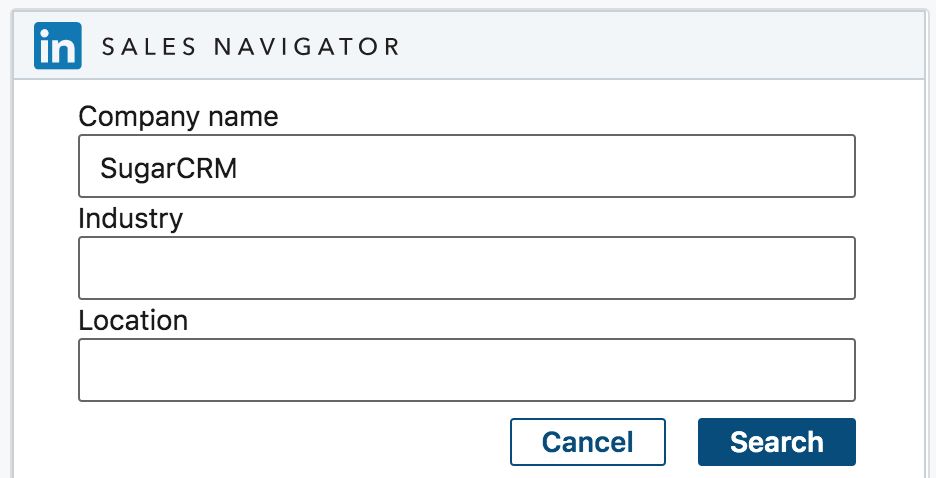
Task: Activate the Location text box above Cancel
Action: click(x=466, y=370)
